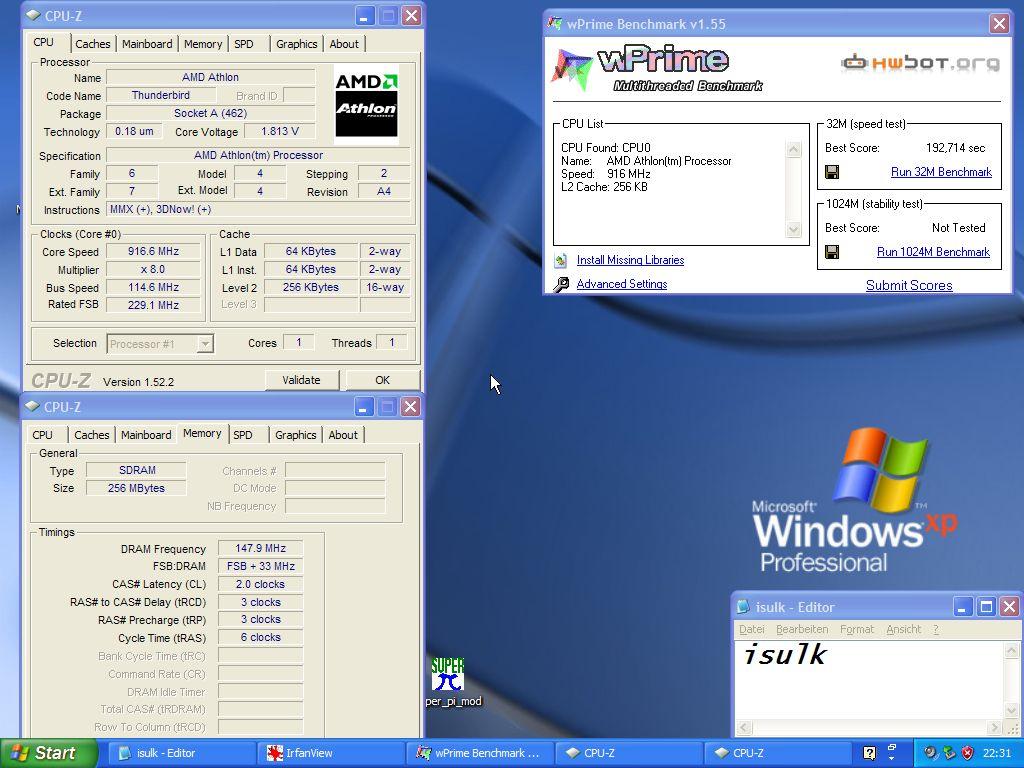Viewport: 1024px width, 768px height.
Task: Open the SPD tab in top CPU-Z window
Action: point(244,44)
